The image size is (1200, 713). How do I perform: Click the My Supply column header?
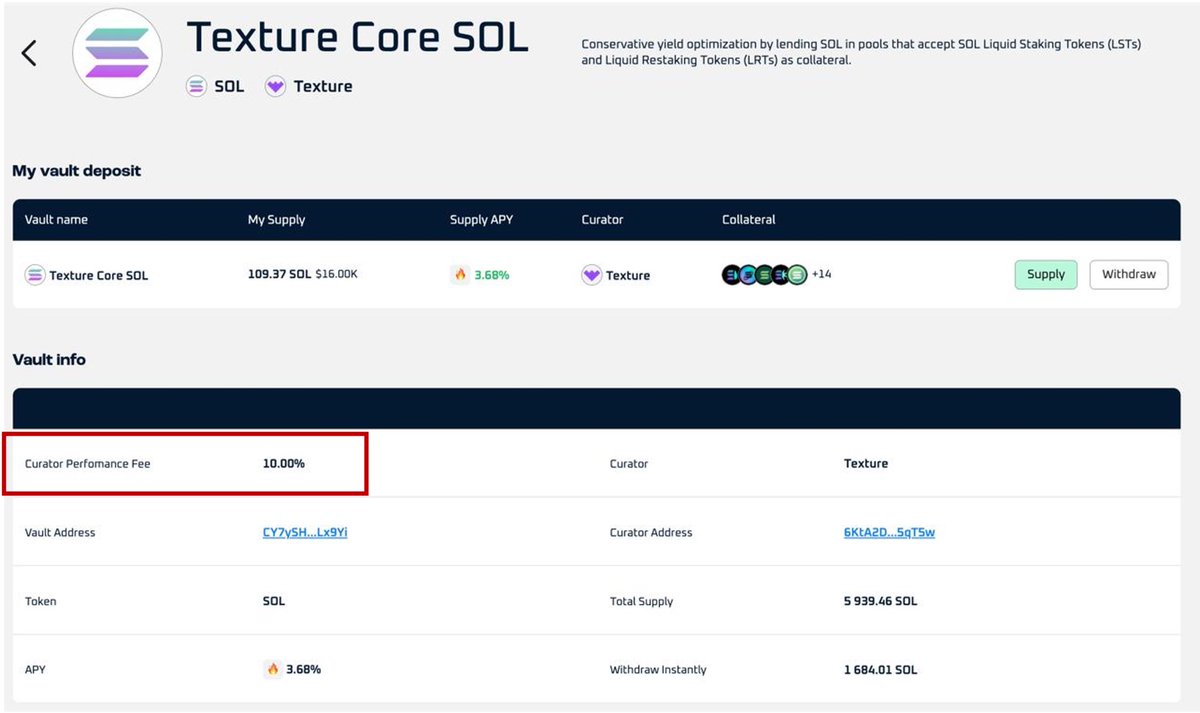pos(277,220)
